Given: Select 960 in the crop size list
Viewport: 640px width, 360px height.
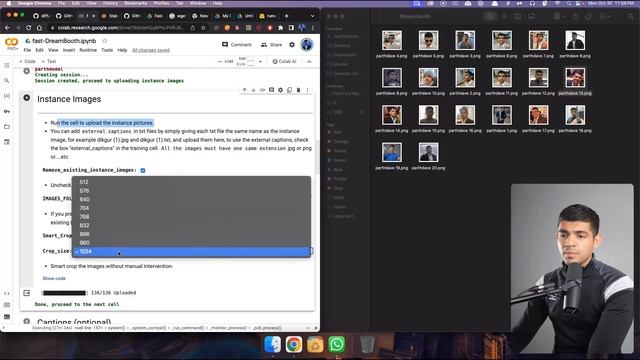Looking at the screenshot, I should coord(191,242).
